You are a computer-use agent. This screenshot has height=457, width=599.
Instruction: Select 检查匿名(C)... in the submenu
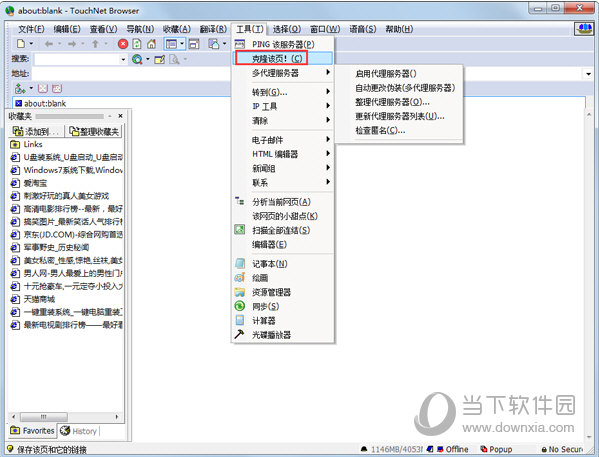click(399, 130)
